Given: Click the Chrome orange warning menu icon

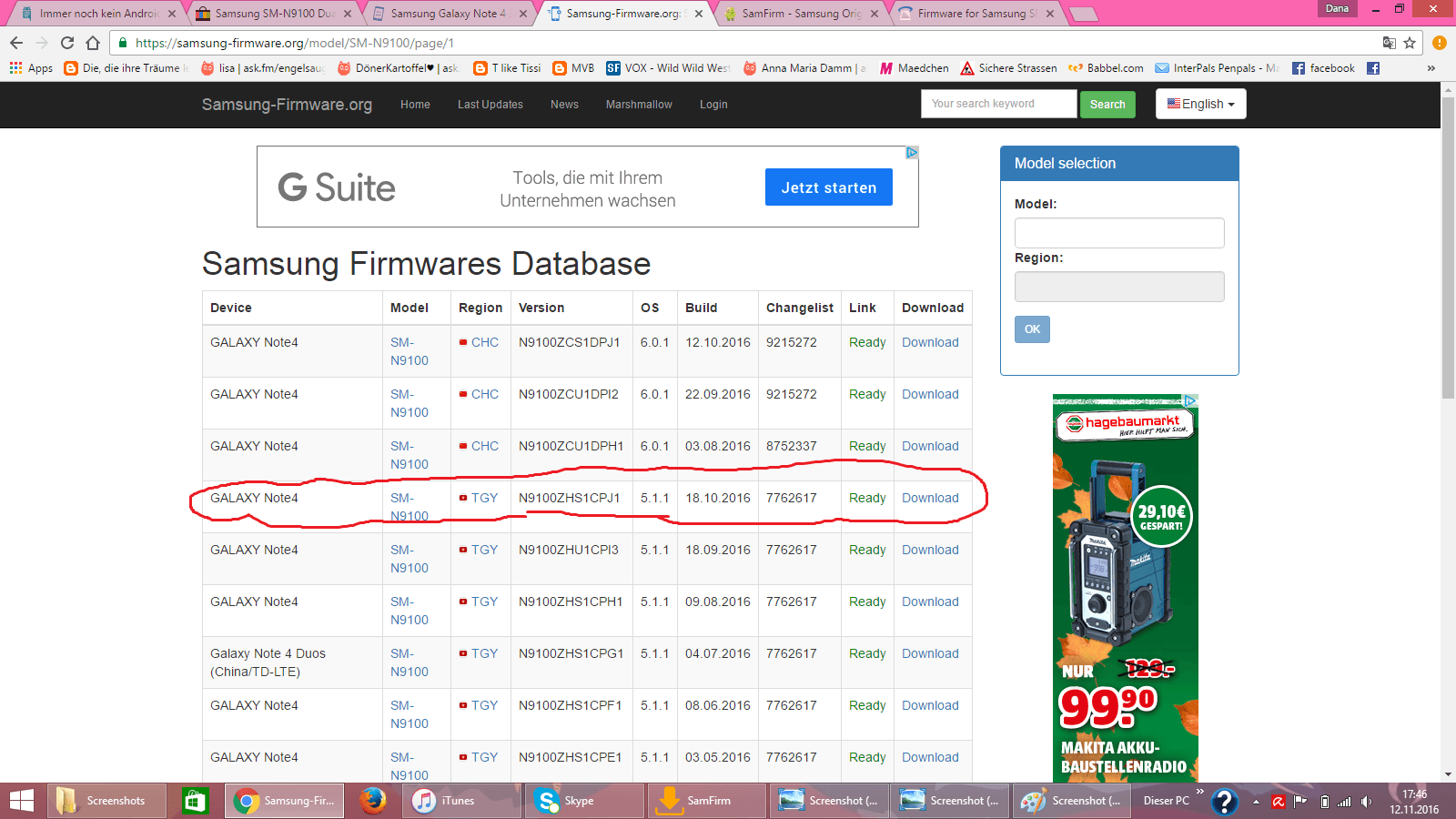Looking at the screenshot, I should tap(1439, 43).
